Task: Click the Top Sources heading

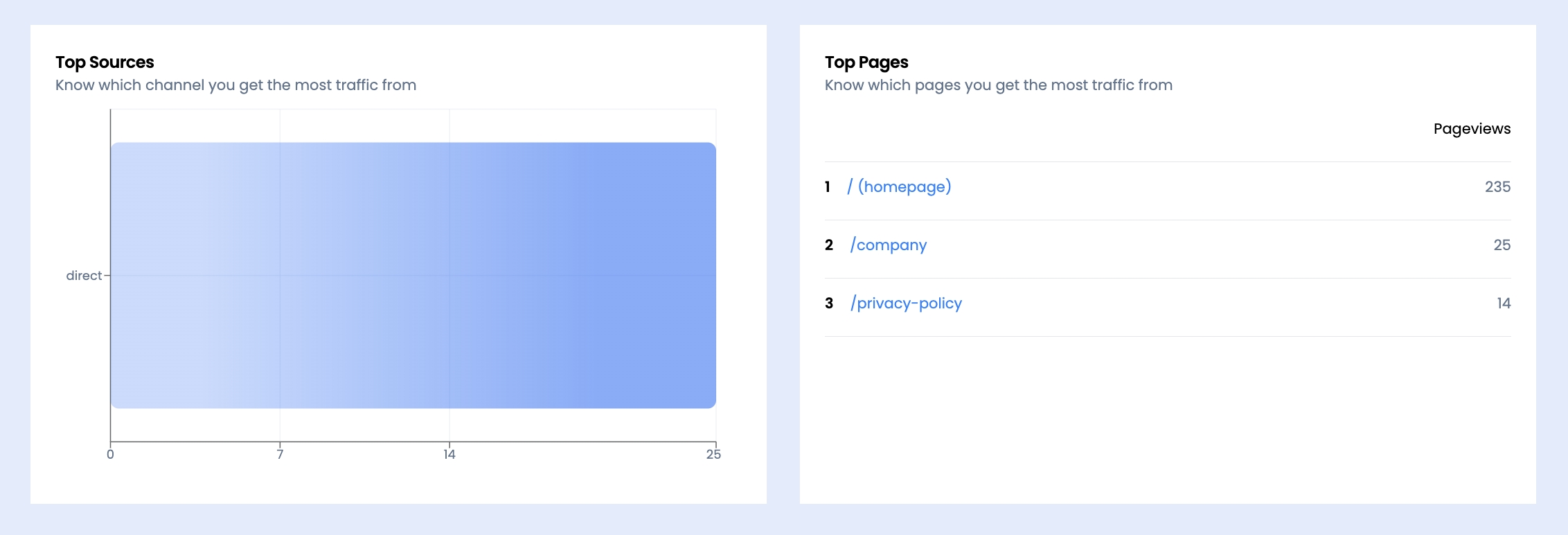Action: click(x=105, y=62)
